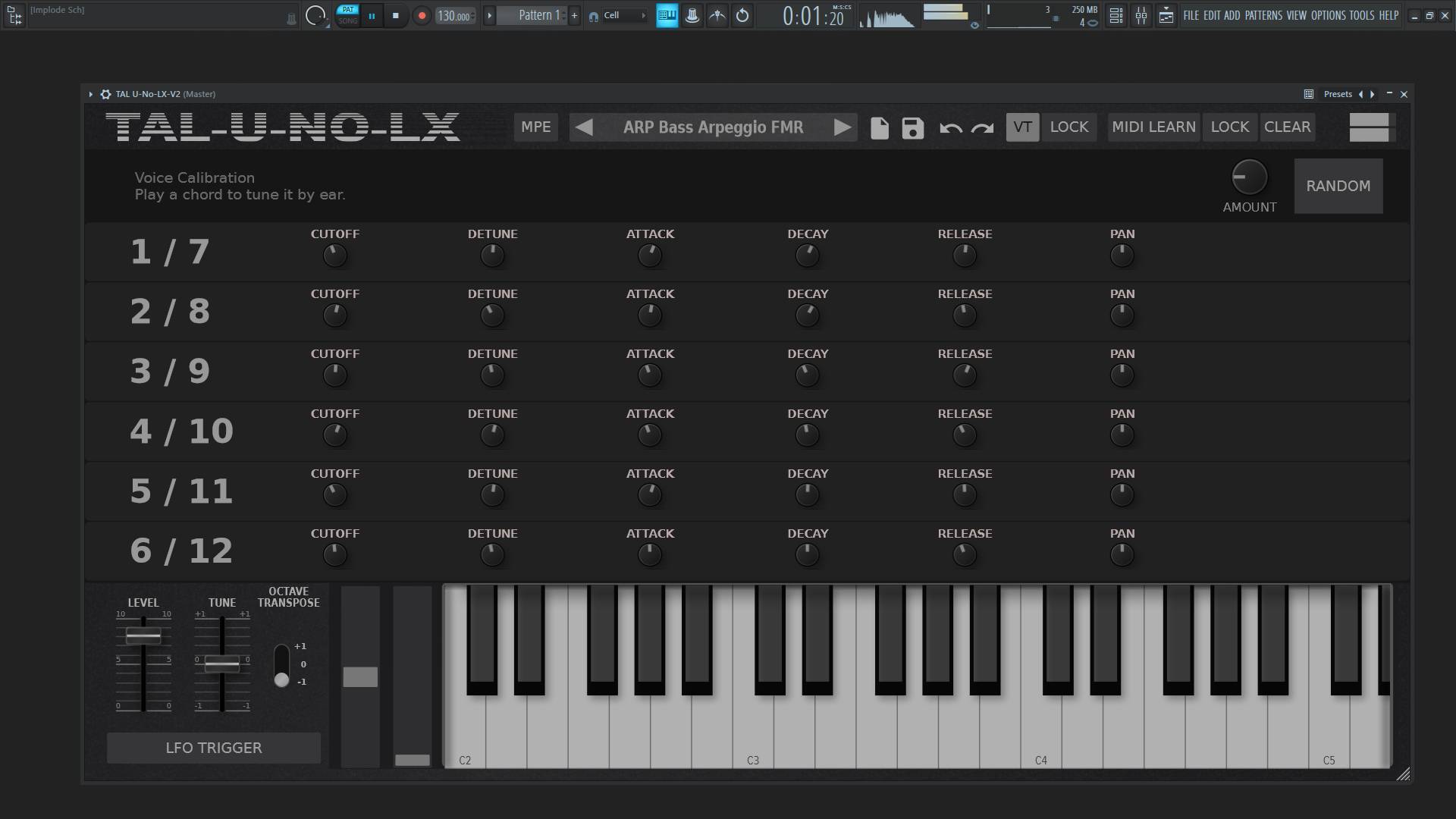Click the AMOUNT knob
Image resolution: width=1456 pixels, height=819 pixels.
[1249, 177]
